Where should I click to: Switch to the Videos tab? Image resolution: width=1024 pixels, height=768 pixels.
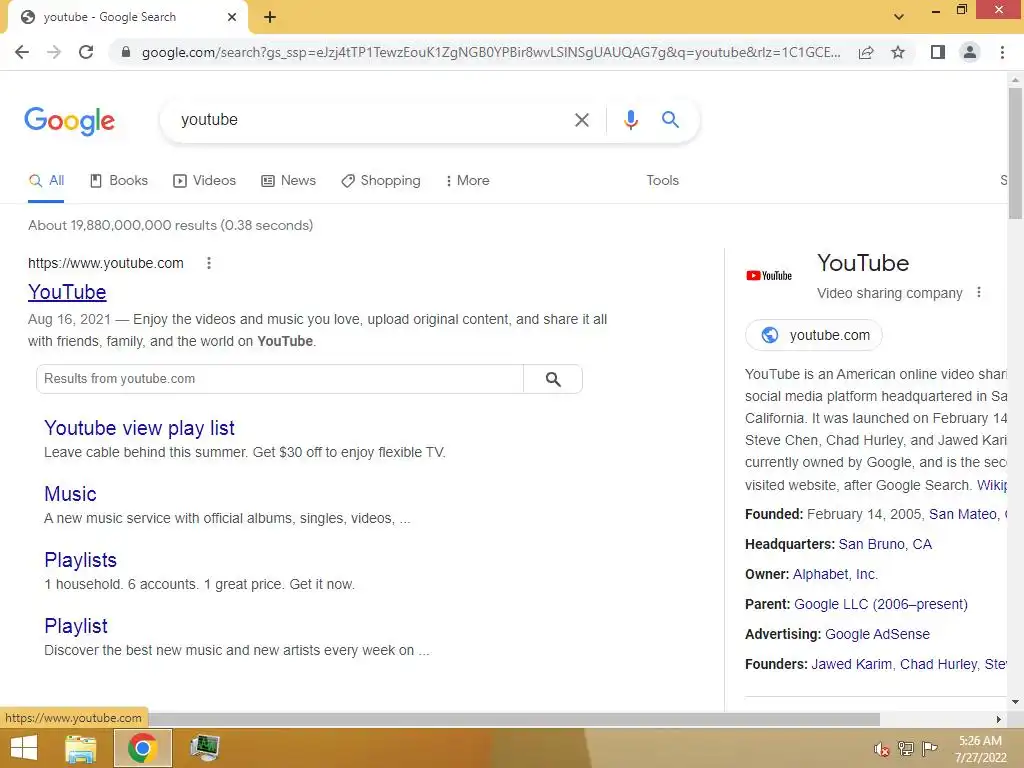[204, 181]
